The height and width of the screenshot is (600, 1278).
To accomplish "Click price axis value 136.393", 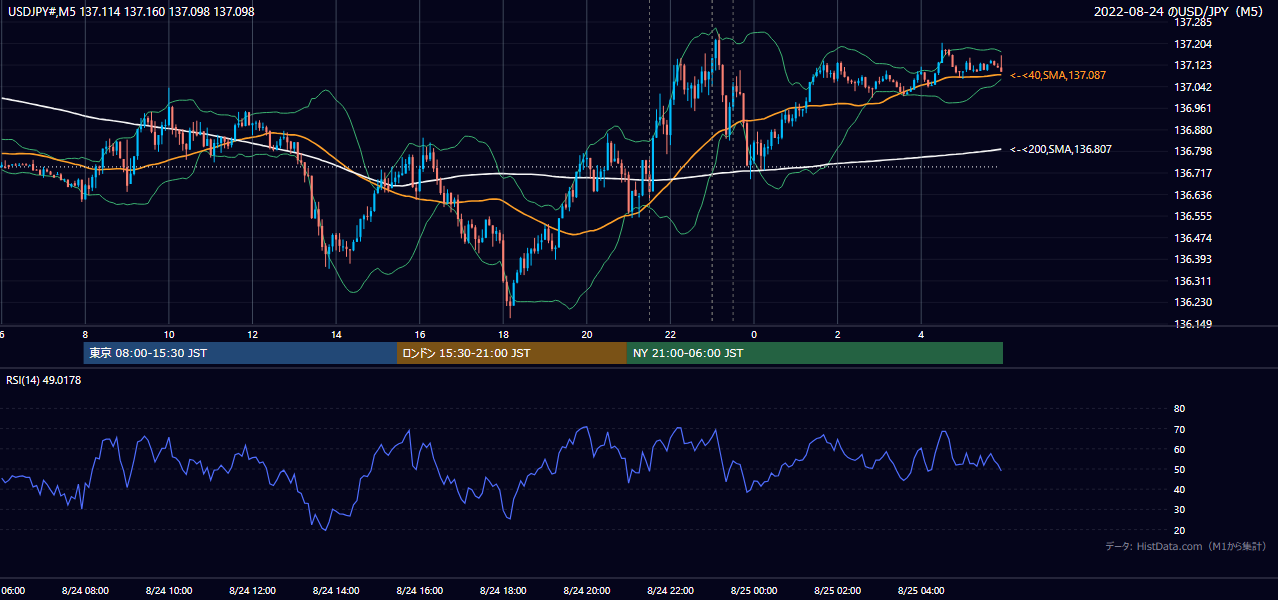I will [1194, 259].
